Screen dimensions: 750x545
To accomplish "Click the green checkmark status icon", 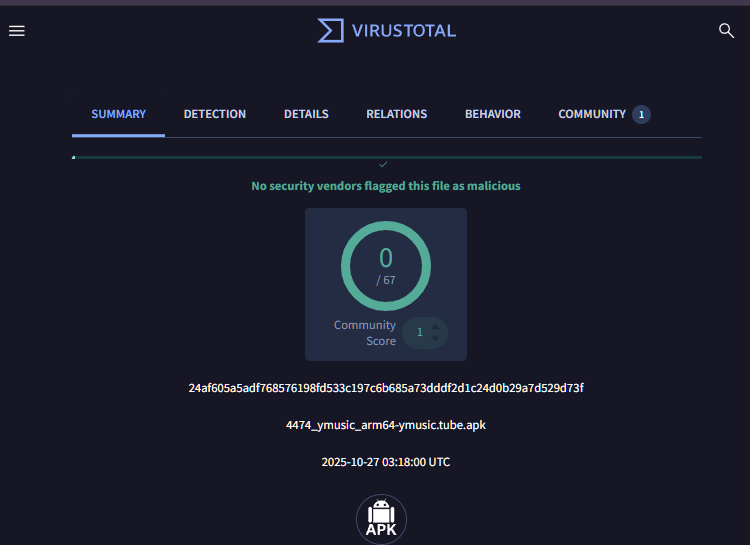I will point(383,165).
